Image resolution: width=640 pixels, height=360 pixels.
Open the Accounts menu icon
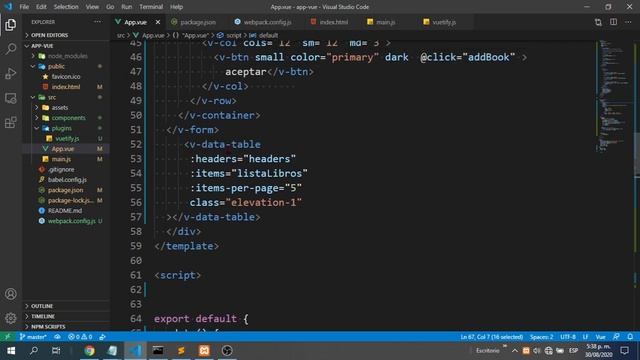11,294
